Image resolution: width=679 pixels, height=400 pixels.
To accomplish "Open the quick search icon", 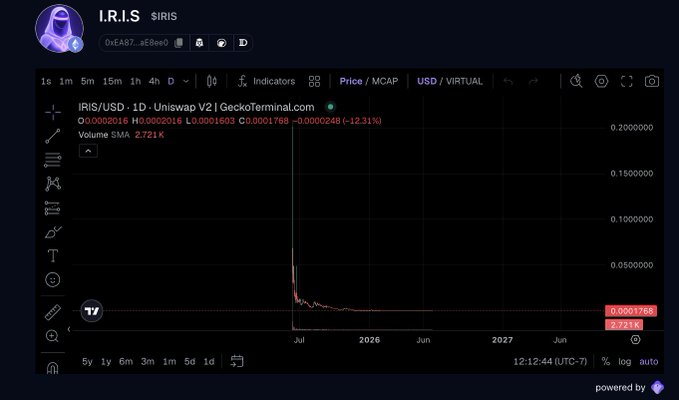I will [576, 81].
